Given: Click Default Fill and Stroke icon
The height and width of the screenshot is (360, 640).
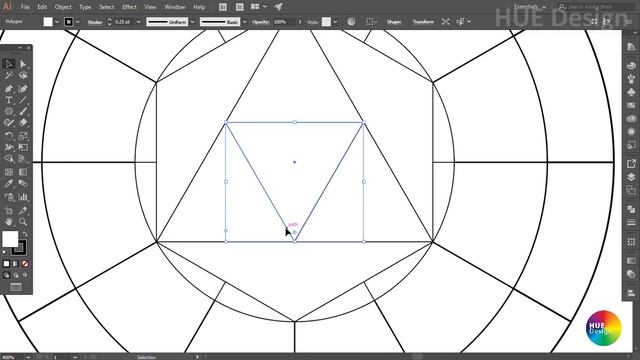Looking at the screenshot, I should coord(5,253).
